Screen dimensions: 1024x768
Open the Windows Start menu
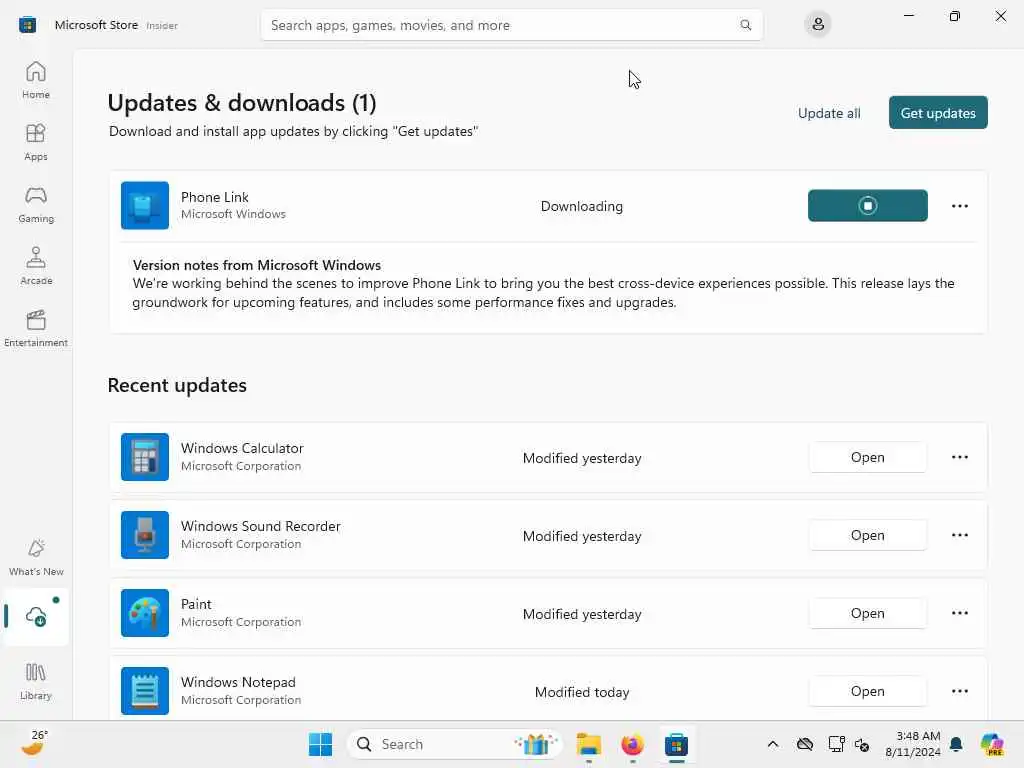[x=320, y=744]
